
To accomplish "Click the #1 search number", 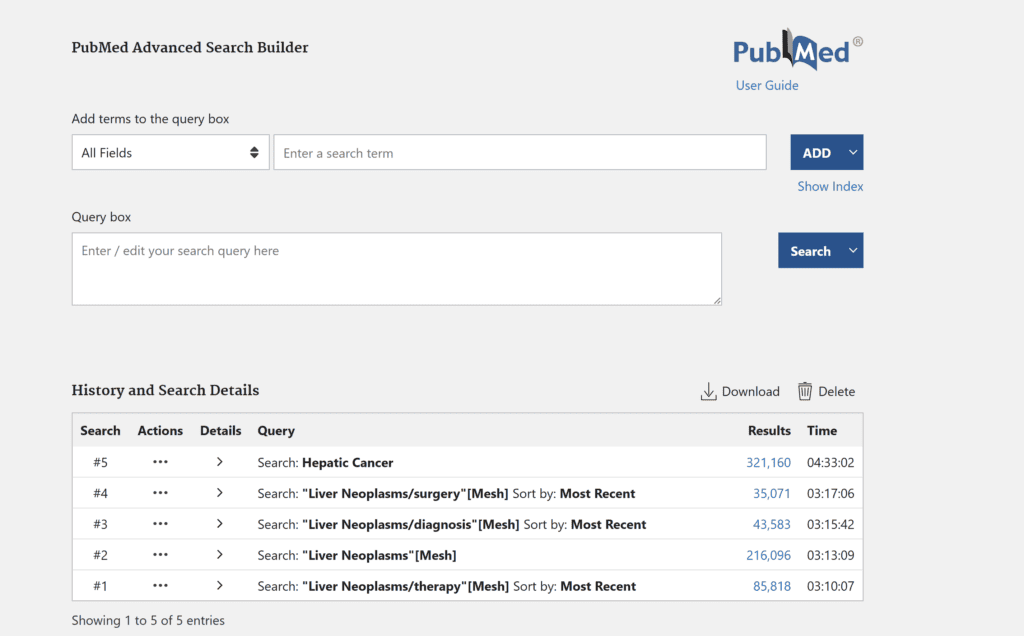I will 100,586.
